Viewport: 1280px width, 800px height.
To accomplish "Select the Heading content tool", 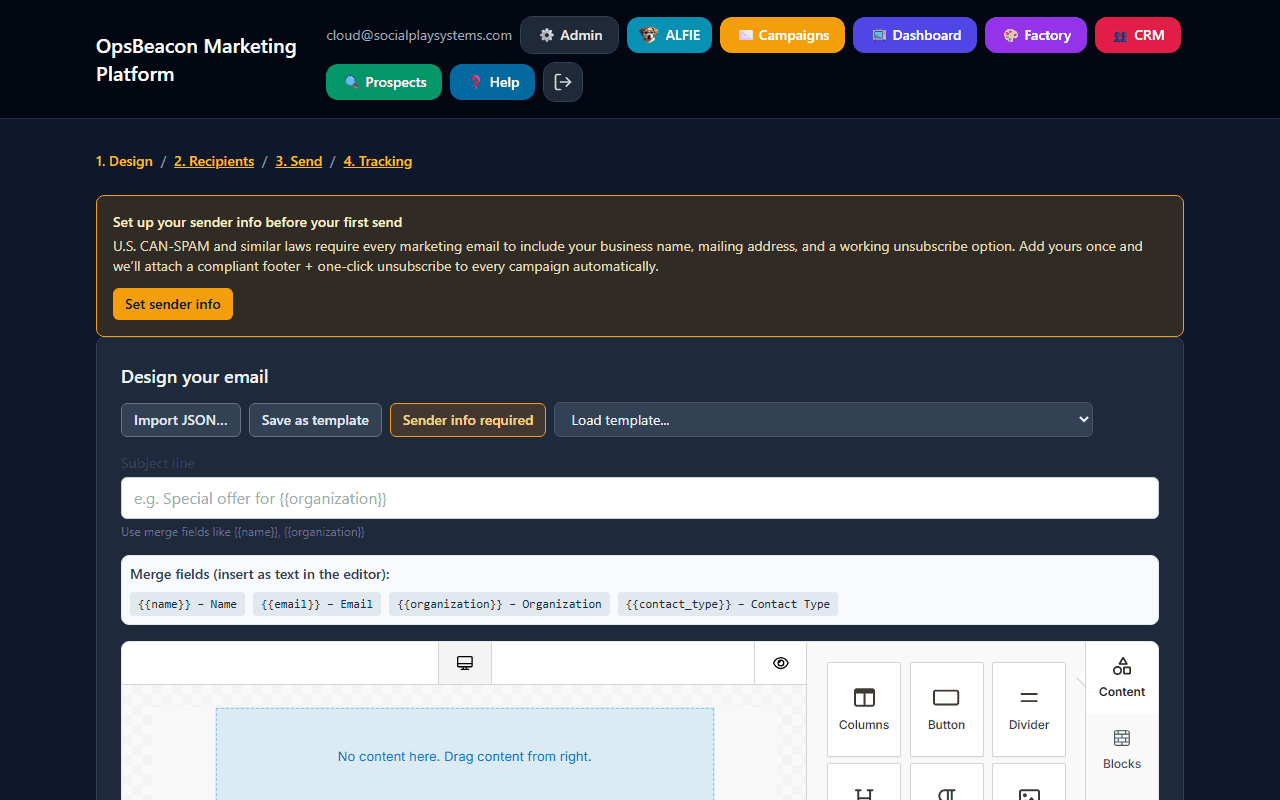I will pos(864,782).
